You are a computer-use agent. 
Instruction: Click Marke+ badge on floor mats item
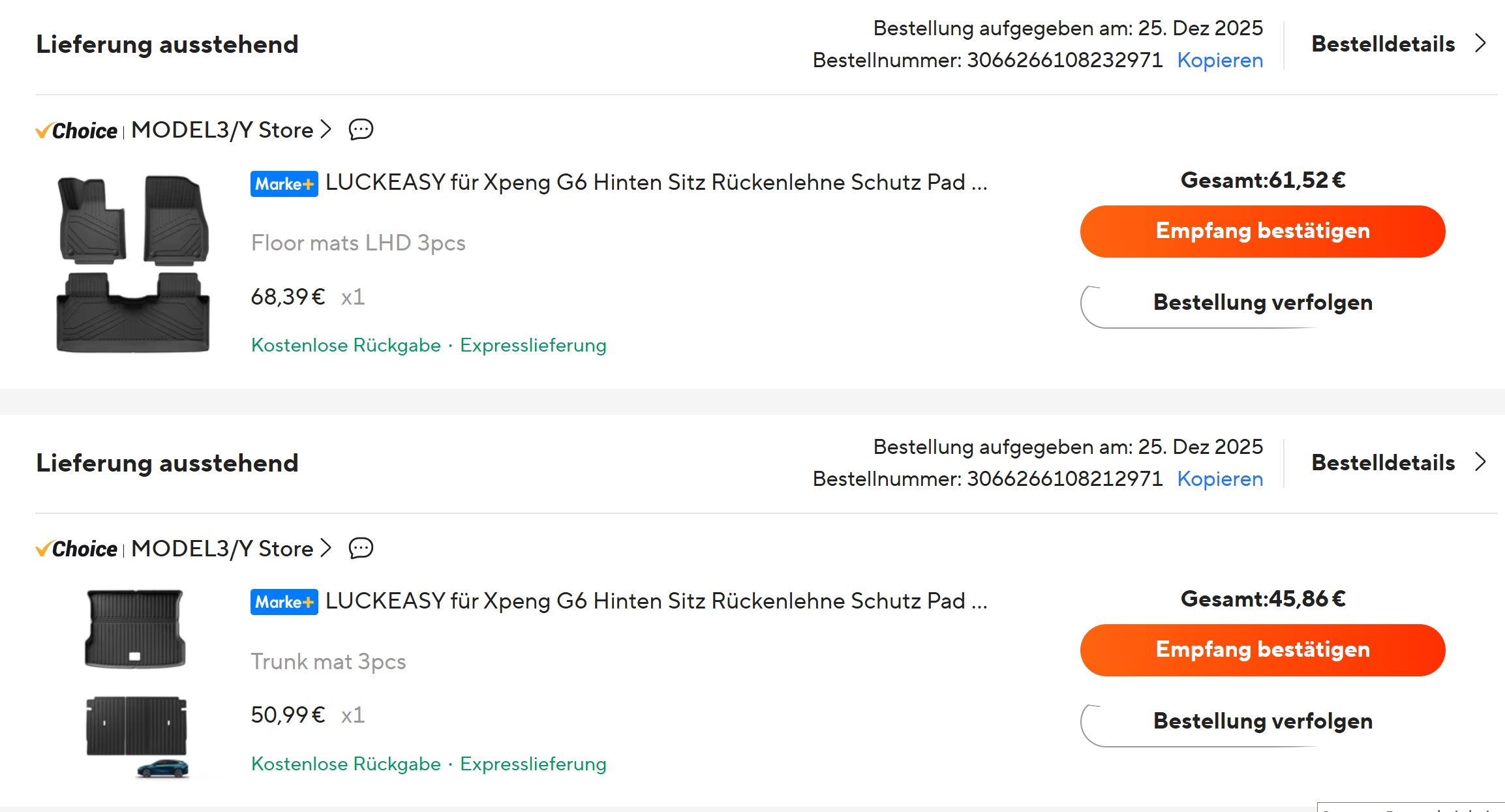(x=284, y=184)
